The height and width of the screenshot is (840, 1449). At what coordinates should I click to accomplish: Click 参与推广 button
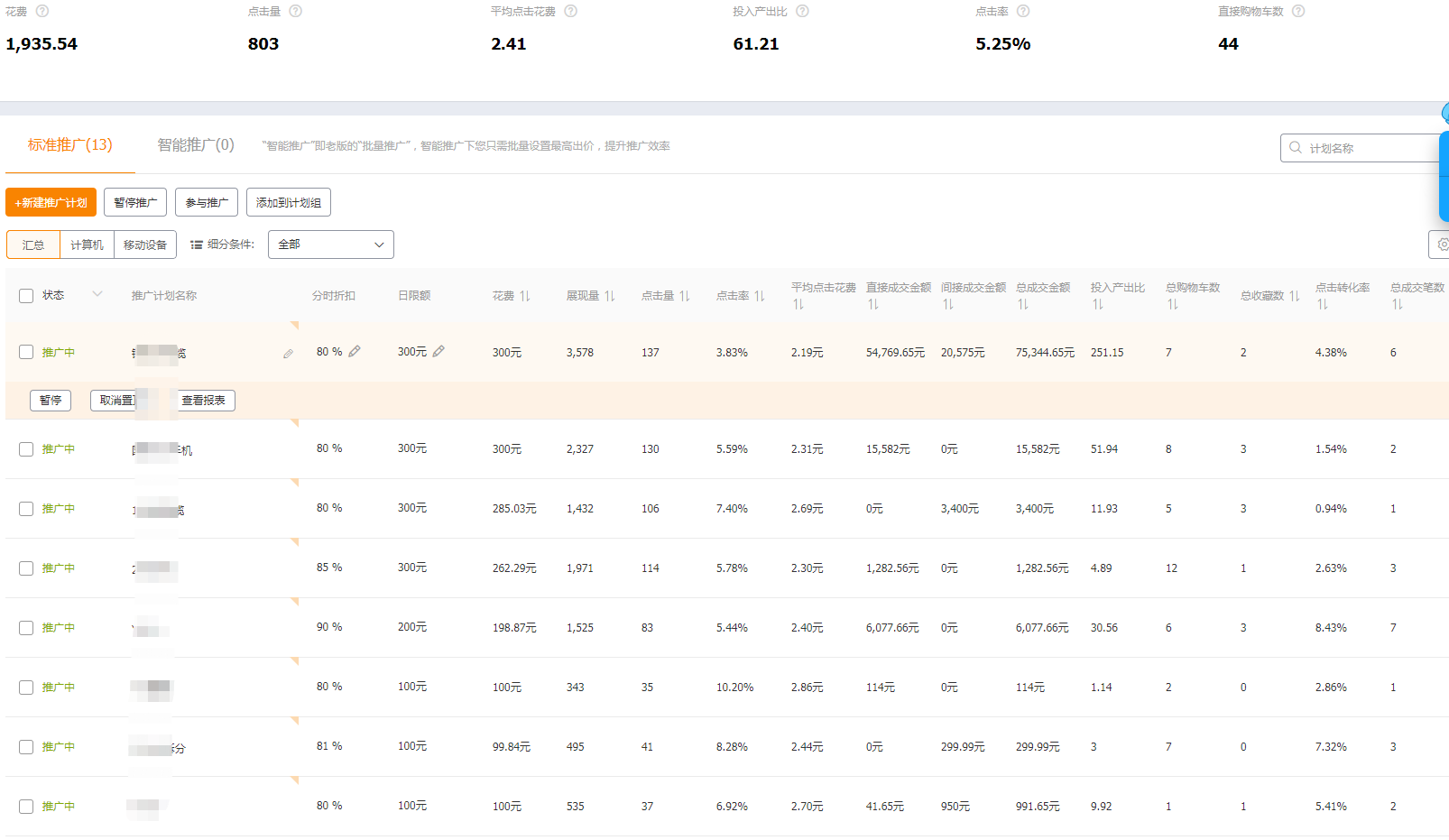[207, 202]
